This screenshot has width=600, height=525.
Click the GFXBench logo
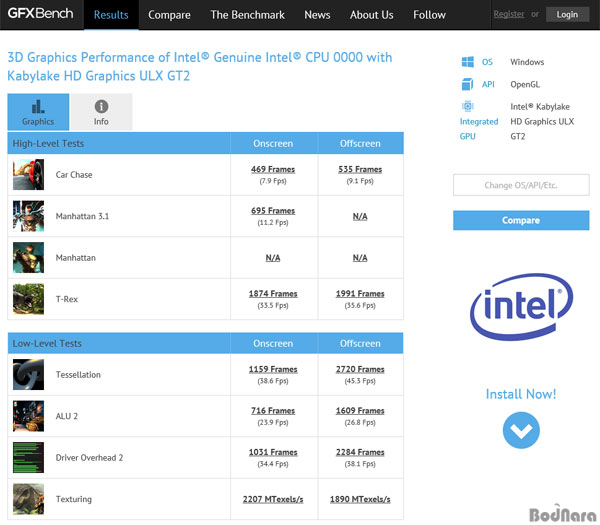[40, 13]
